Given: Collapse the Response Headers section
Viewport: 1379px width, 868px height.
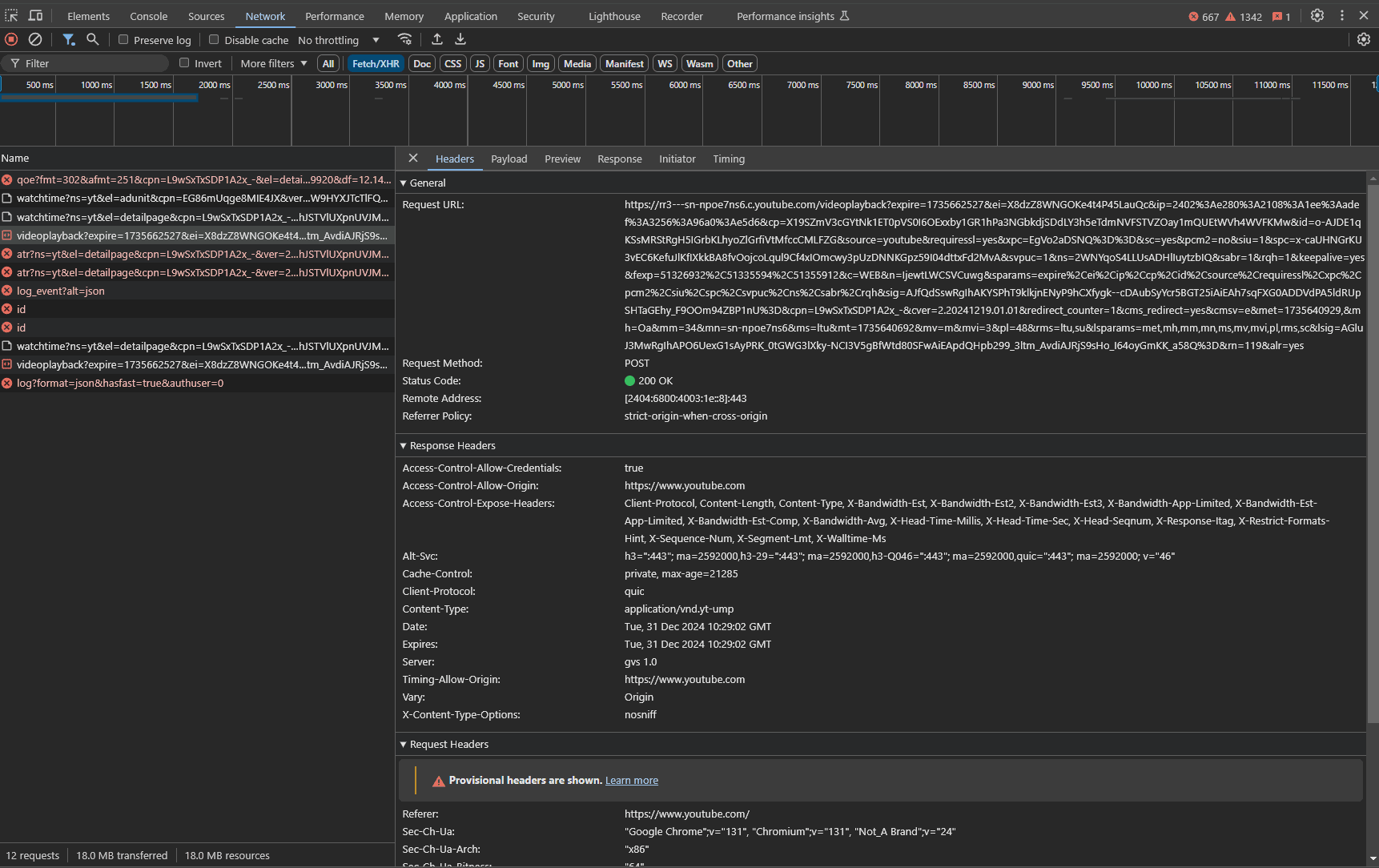Looking at the screenshot, I should 404,446.
